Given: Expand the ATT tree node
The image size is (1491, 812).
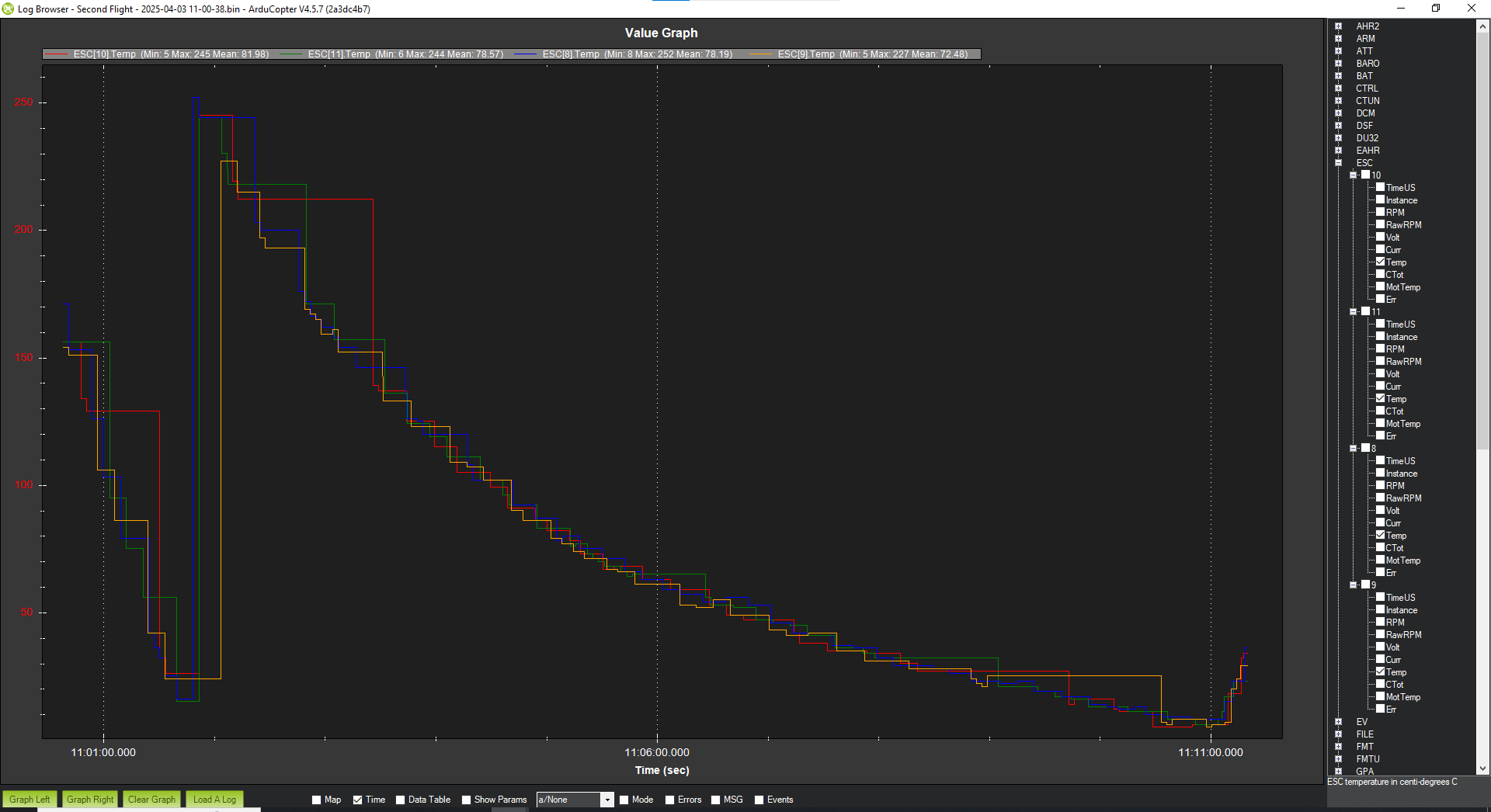Looking at the screenshot, I should (1338, 51).
